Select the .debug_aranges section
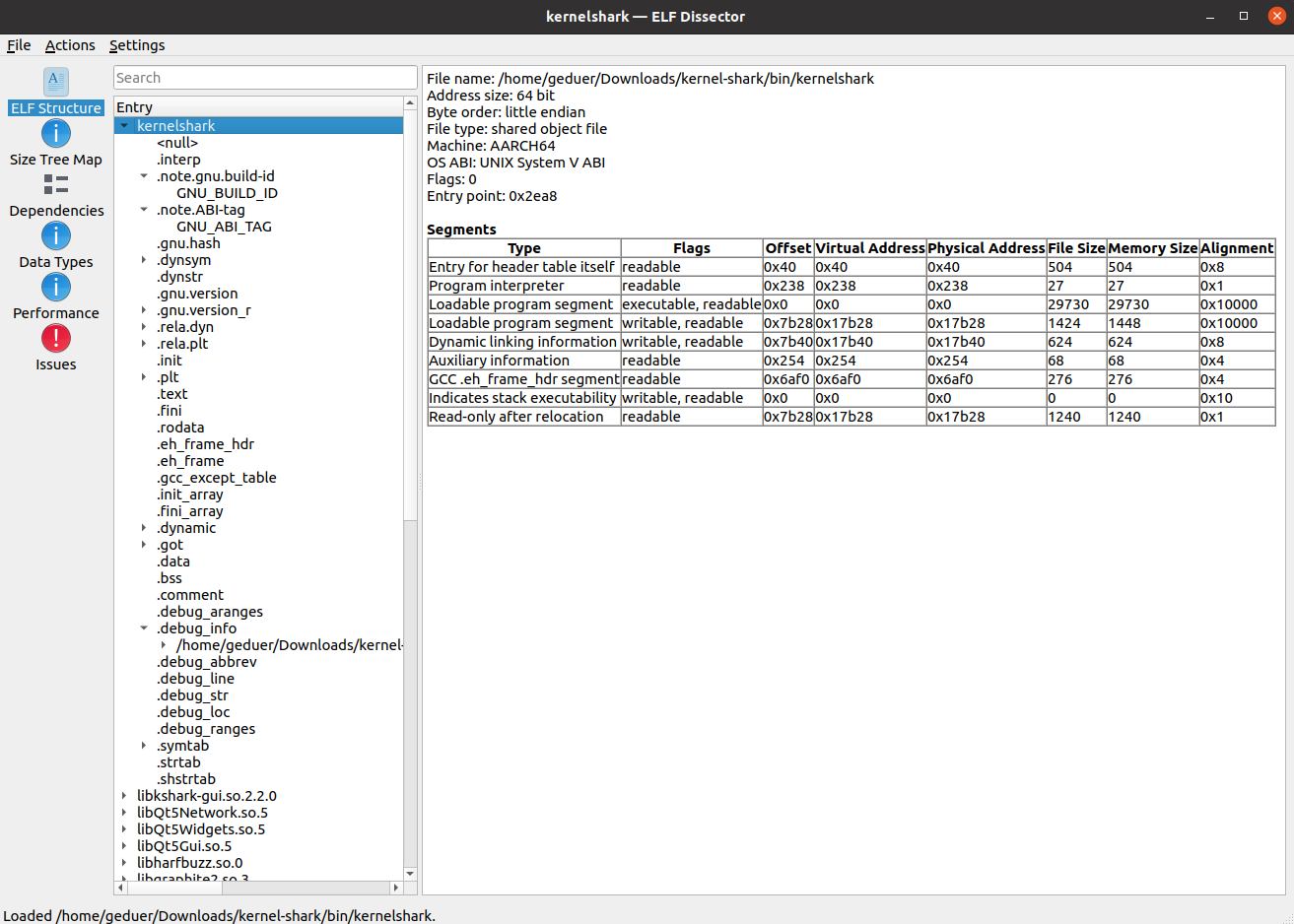 (x=210, y=612)
